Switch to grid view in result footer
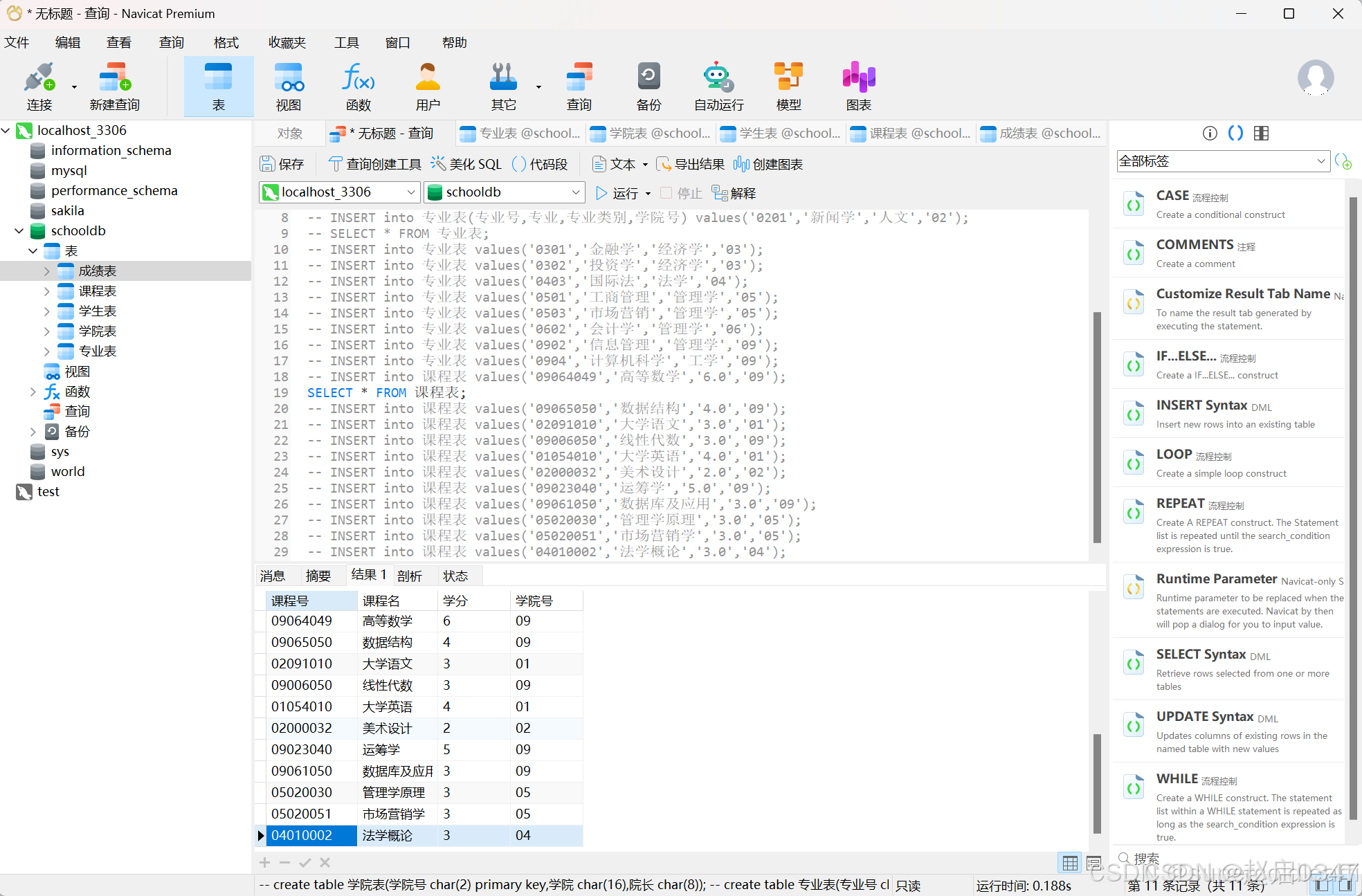Image resolution: width=1362 pixels, height=896 pixels. pyautogui.click(x=1070, y=863)
